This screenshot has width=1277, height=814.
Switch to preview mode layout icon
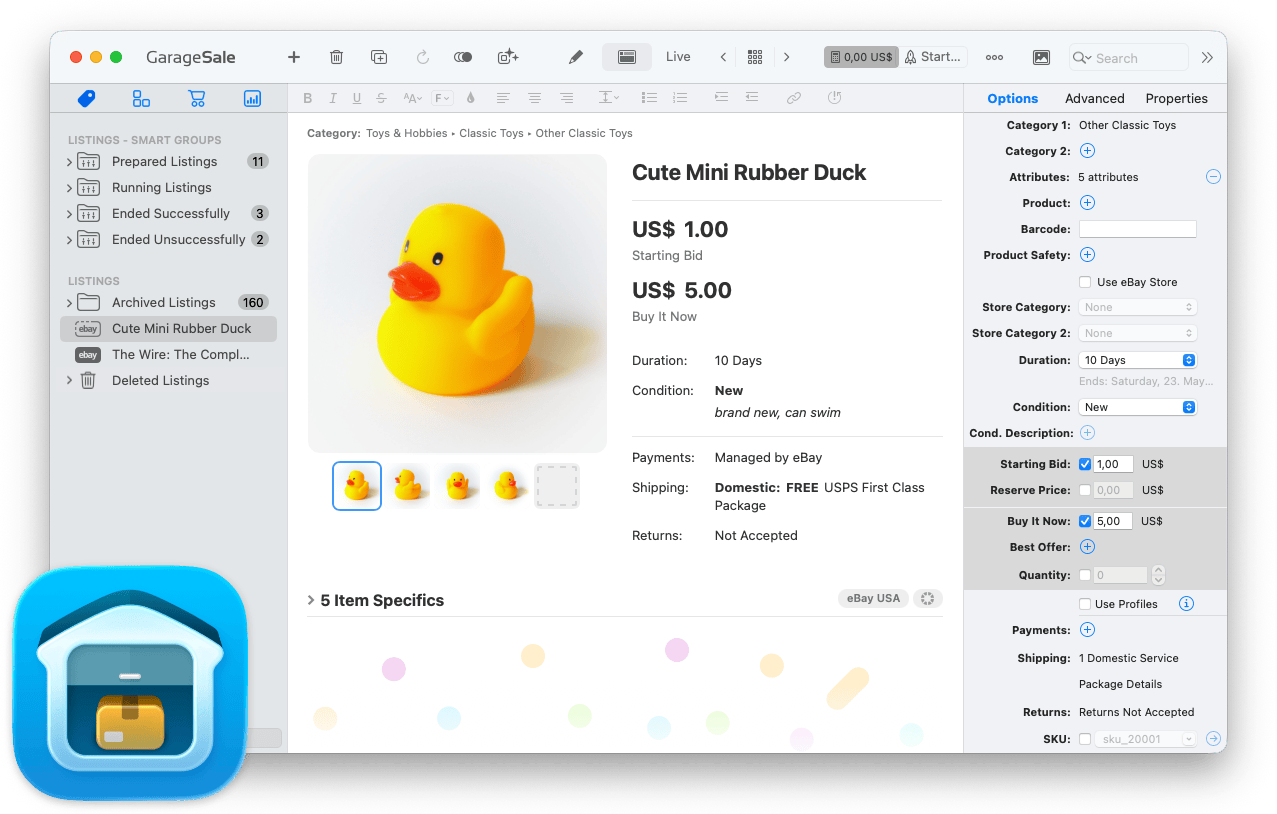pyautogui.click(x=627, y=57)
